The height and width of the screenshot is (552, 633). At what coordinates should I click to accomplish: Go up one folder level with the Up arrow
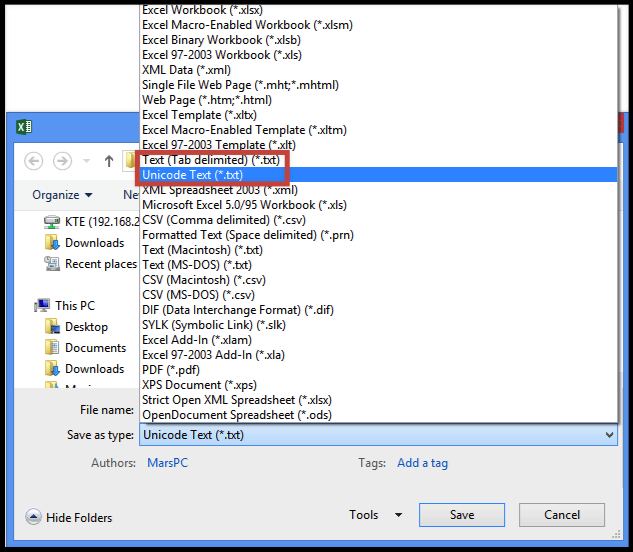[x=109, y=161]
